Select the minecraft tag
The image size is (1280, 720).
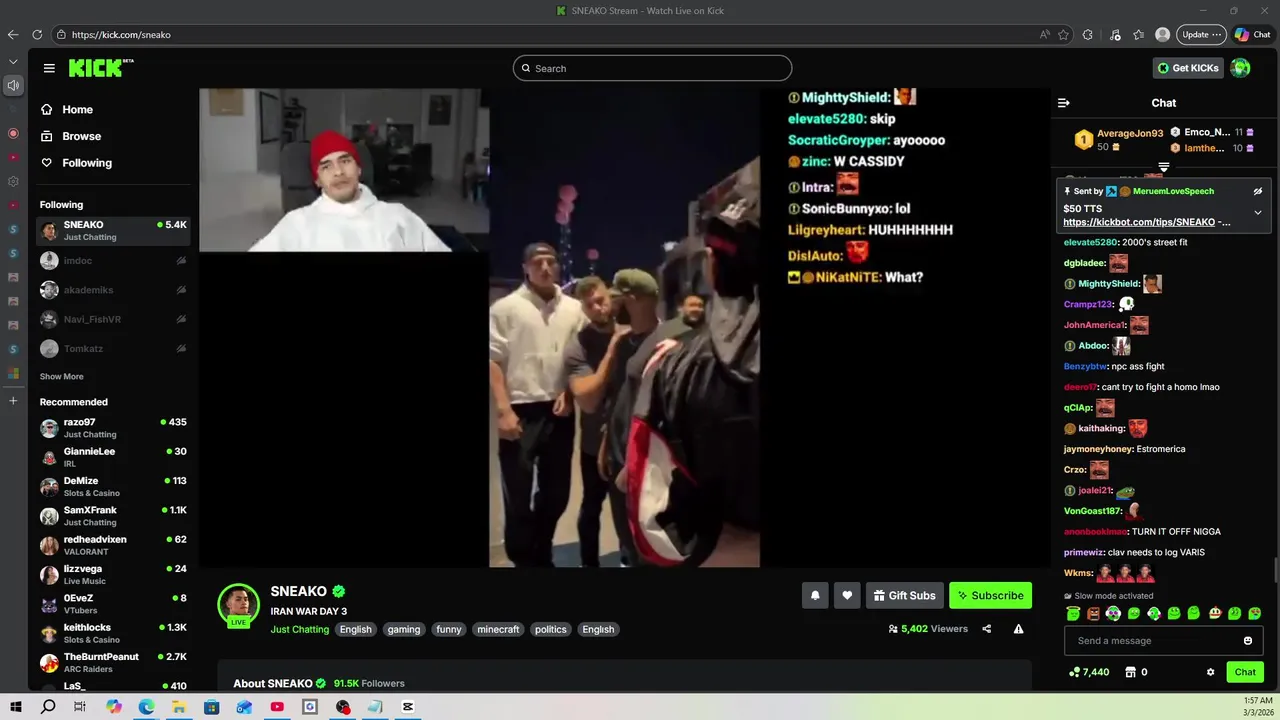[498, 629]
